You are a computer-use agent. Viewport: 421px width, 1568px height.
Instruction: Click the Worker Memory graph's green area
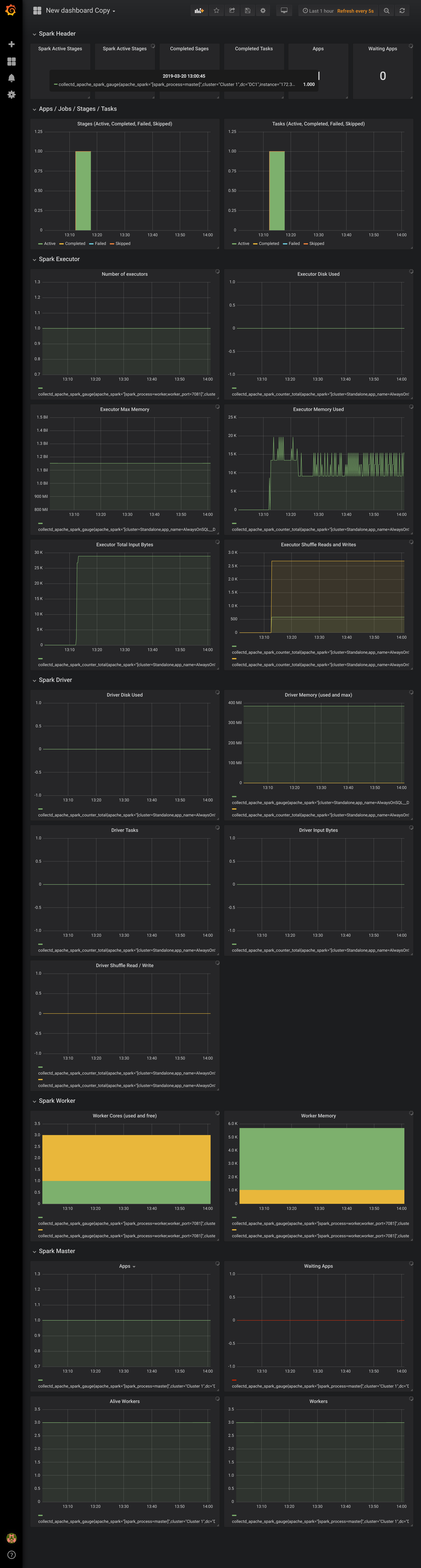(322, 1159)
